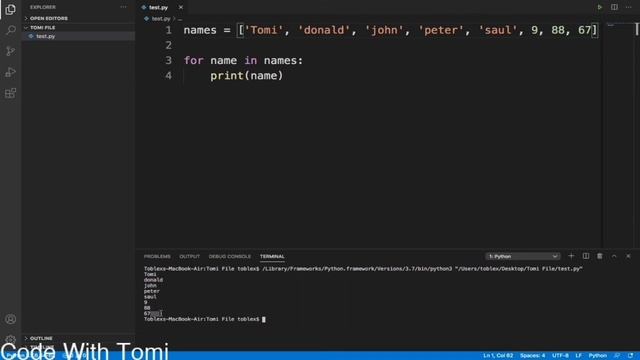640x360 pixels.
Task: Click the word 'print' on line 4
Action: pyautogui.click(x=227, y=76)
